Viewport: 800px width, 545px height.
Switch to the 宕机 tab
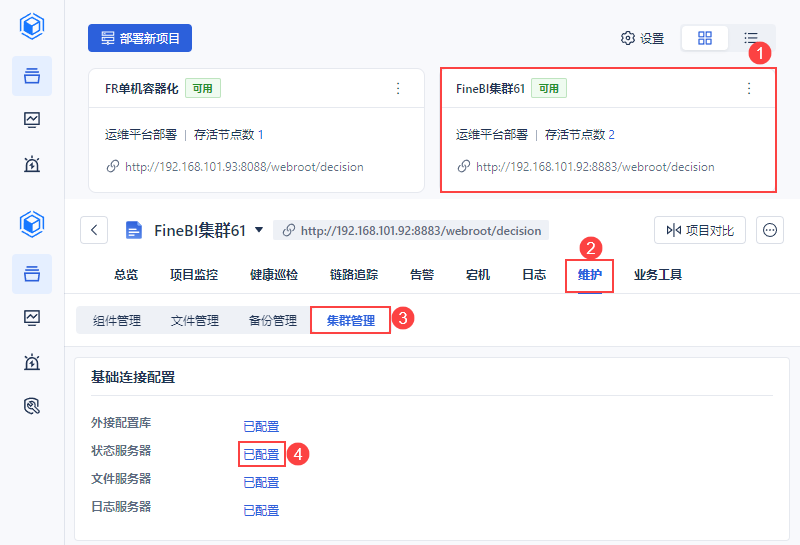pos(478,275)
